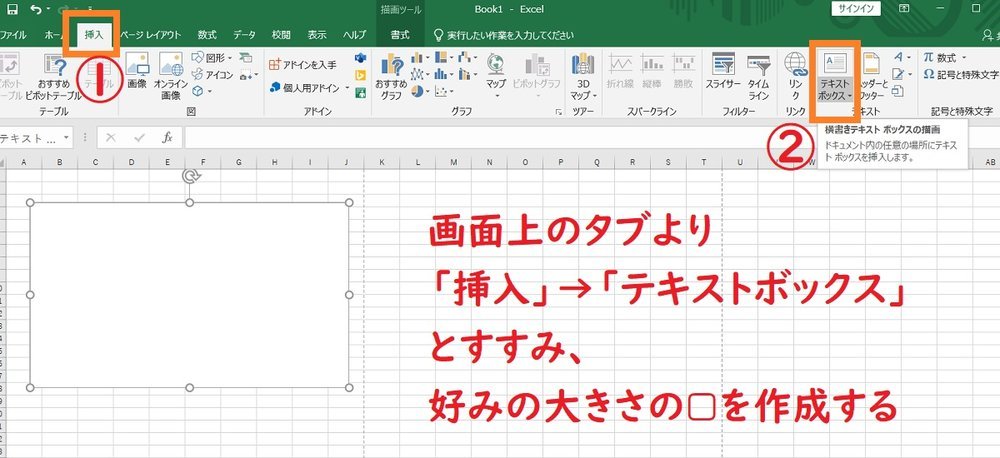Click the アイコン insert button

coord(213,75)
